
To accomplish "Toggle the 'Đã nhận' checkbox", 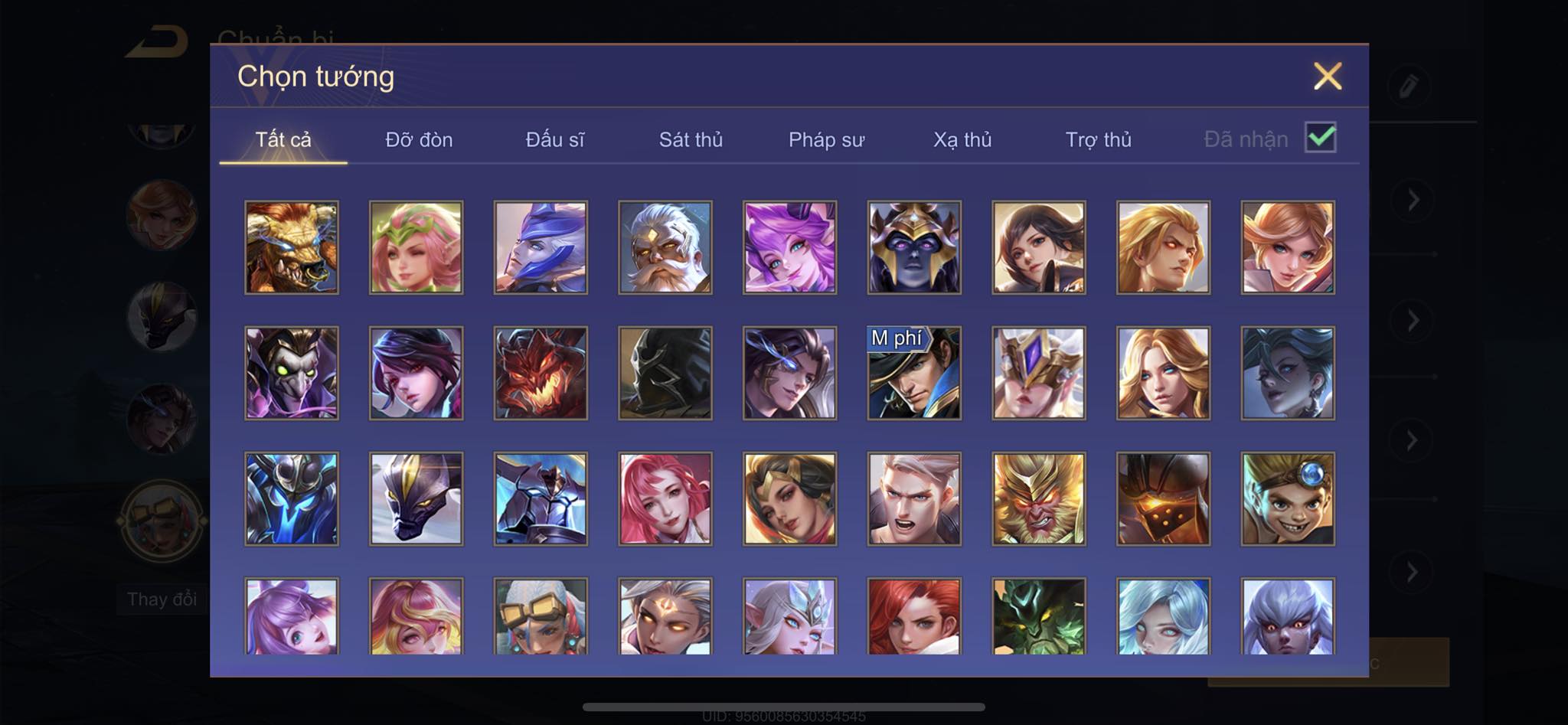I will (1321, 138).
